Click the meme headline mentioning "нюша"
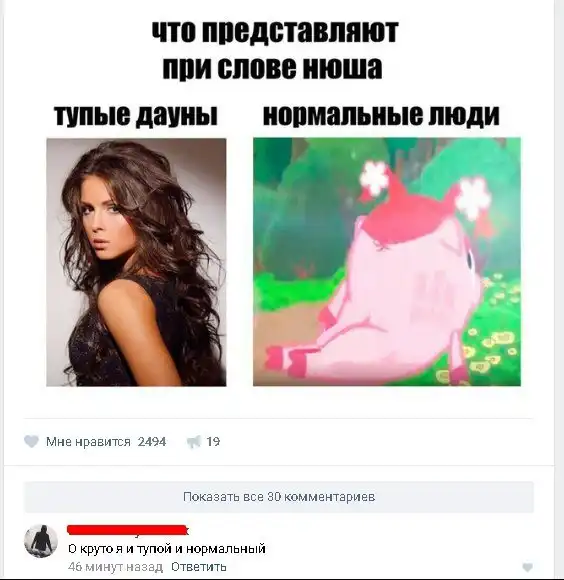The width and height of the screenshot is (564, 580). point(275,50)
